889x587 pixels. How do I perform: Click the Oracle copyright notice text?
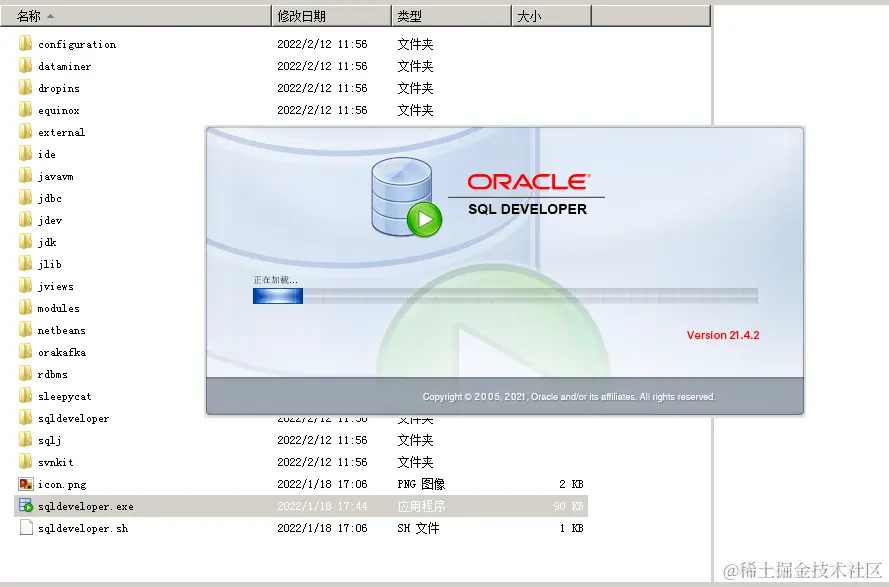tap(569, 397)
